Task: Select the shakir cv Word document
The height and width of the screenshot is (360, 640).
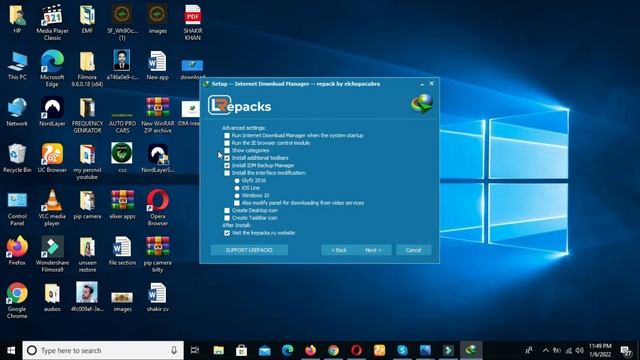Action: 158,298
